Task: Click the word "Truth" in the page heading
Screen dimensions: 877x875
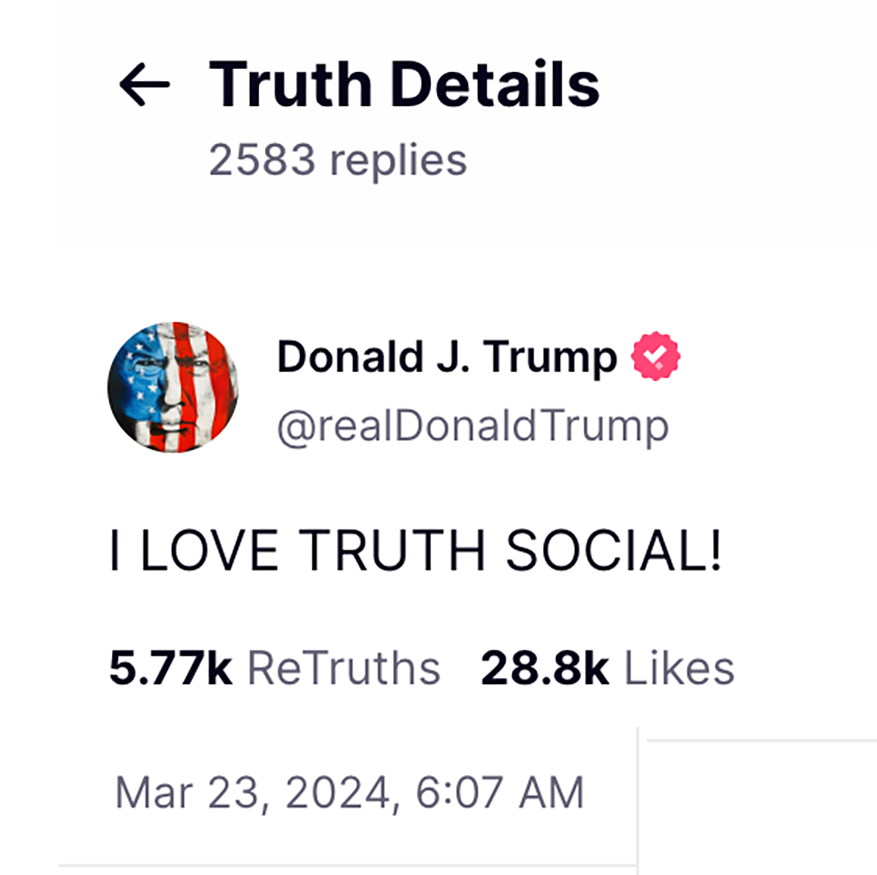Action: (x=289, y=84)
